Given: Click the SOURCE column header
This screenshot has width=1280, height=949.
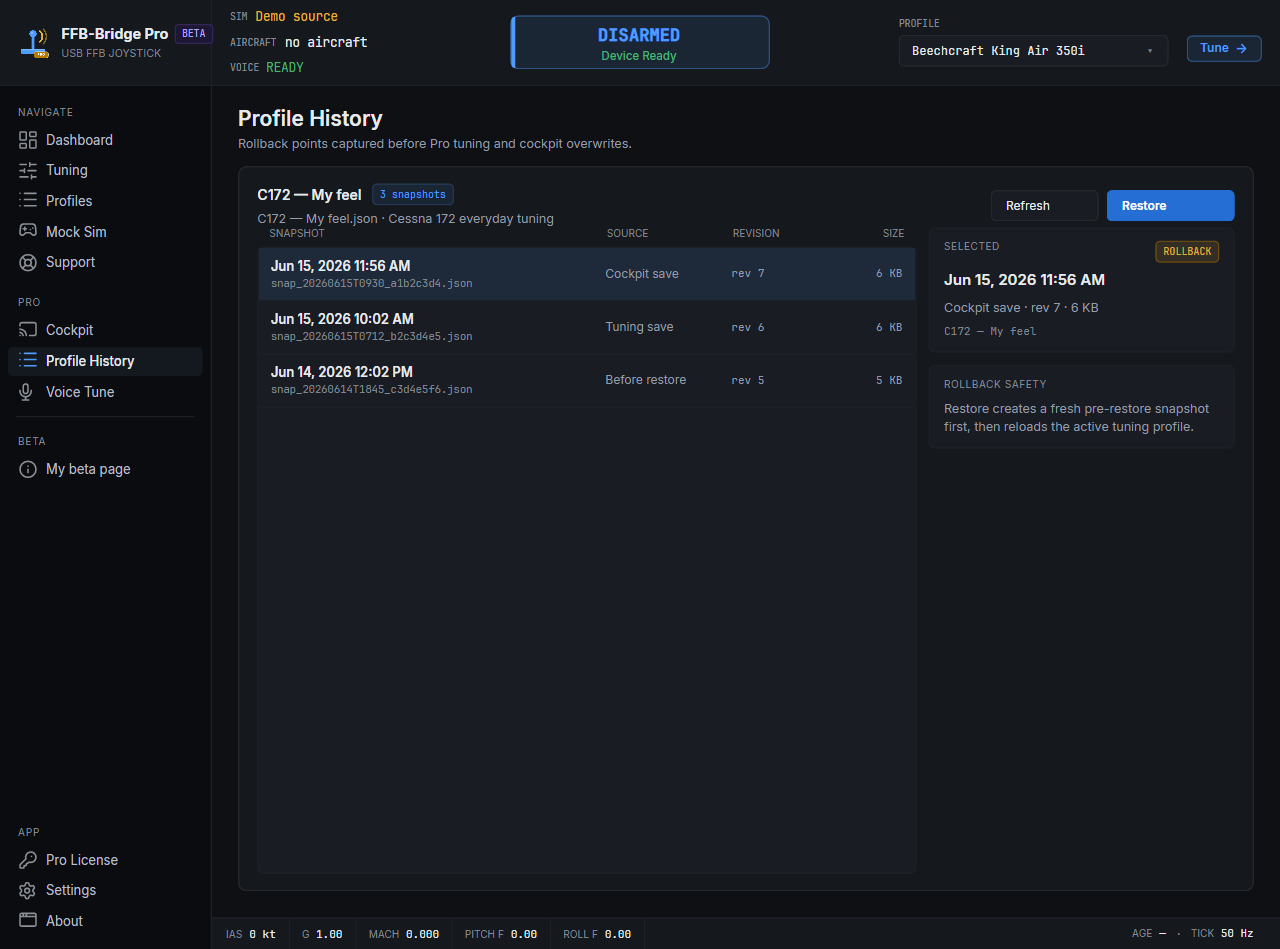Looking at the screenshot, I should [628, 233].
